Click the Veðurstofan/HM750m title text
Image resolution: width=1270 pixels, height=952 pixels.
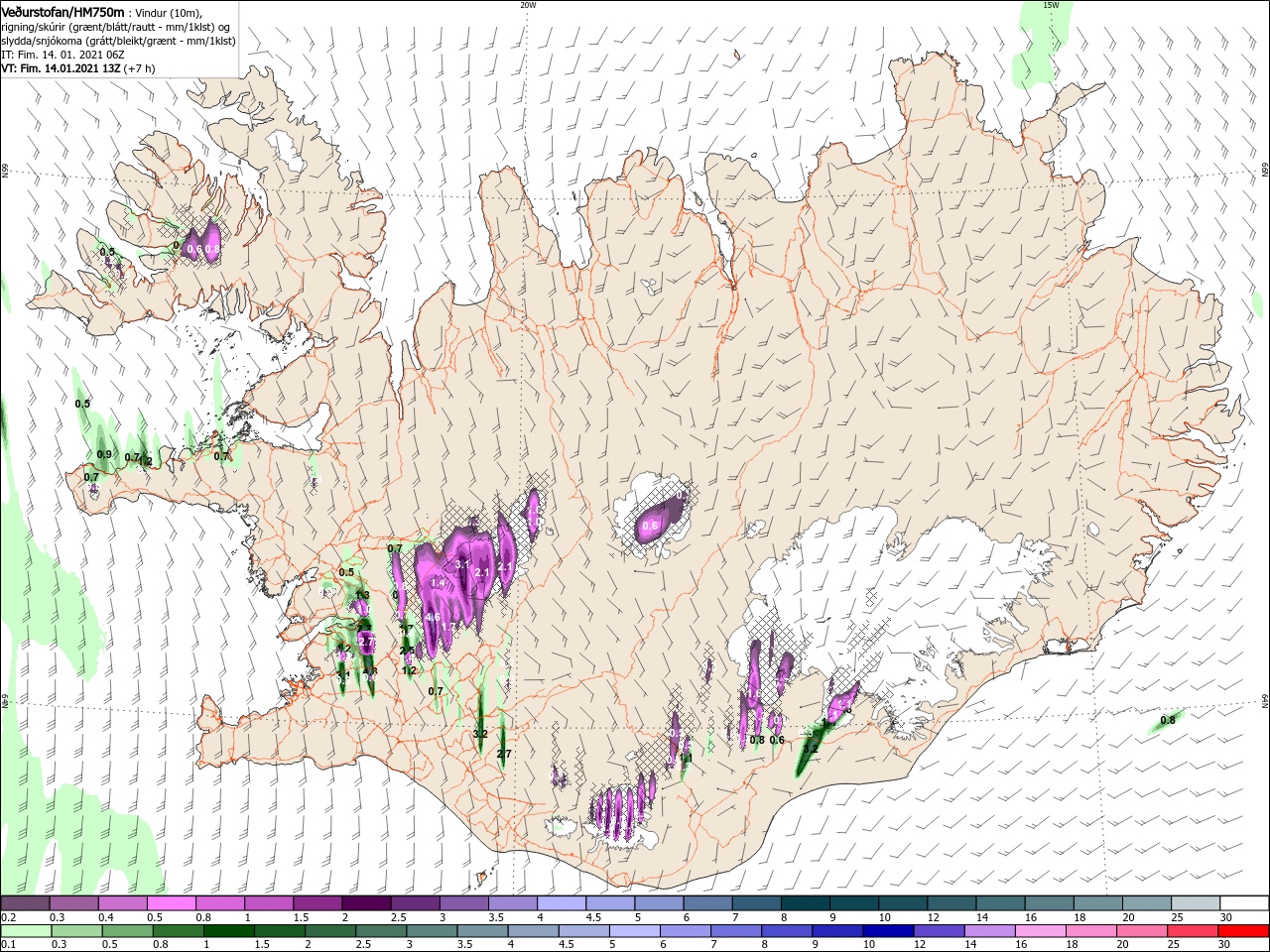(63, 11)
